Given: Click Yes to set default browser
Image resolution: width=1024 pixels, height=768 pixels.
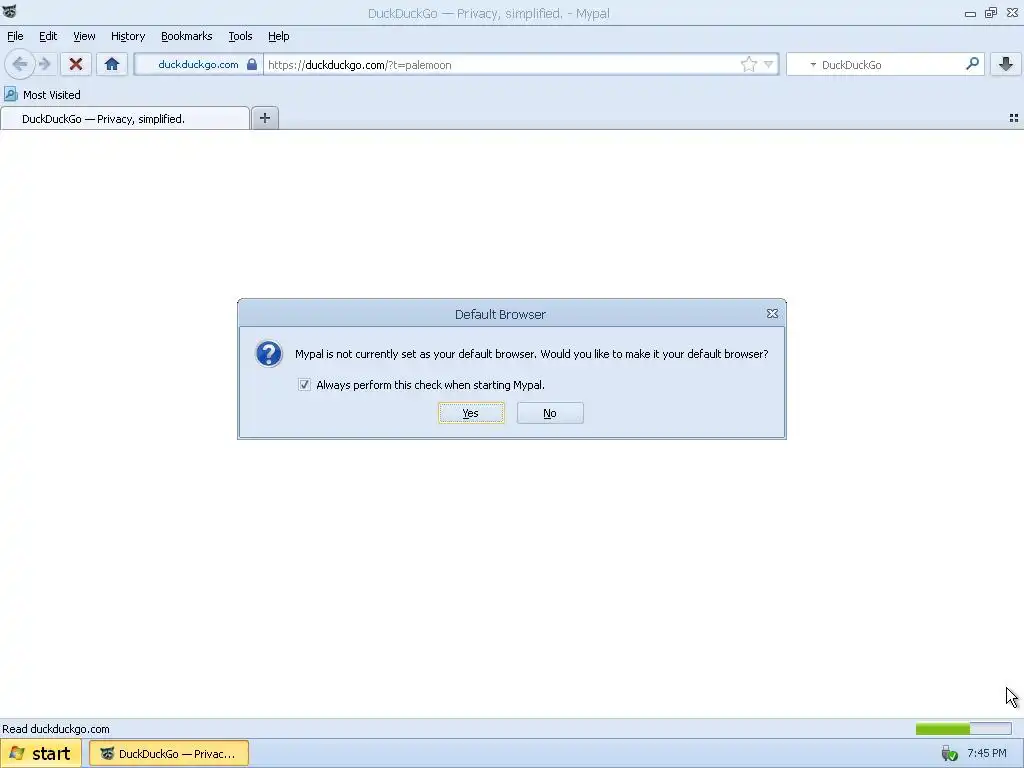Looking at the screenshot, I should click(471, 413).
